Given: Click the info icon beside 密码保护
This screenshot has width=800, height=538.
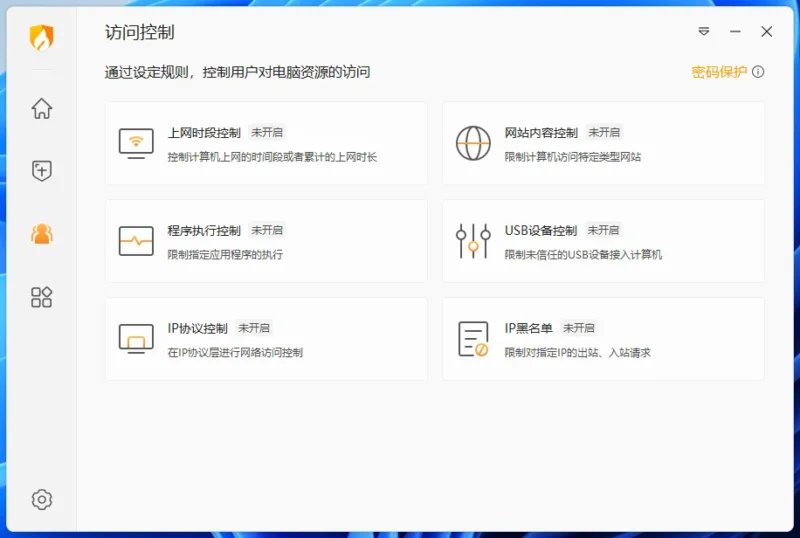Looking at the screenshot, I should pyautogui.click(x=758, y=72).
